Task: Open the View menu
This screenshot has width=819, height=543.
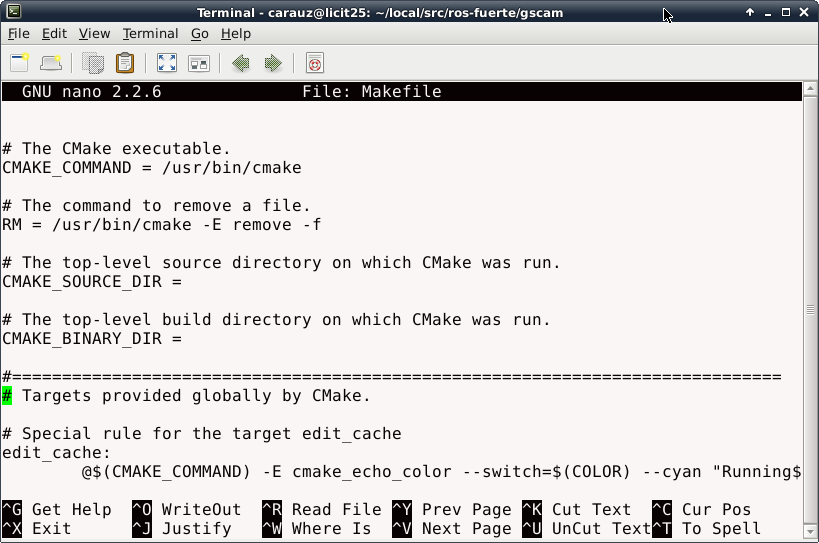Action: coord(94,33)
